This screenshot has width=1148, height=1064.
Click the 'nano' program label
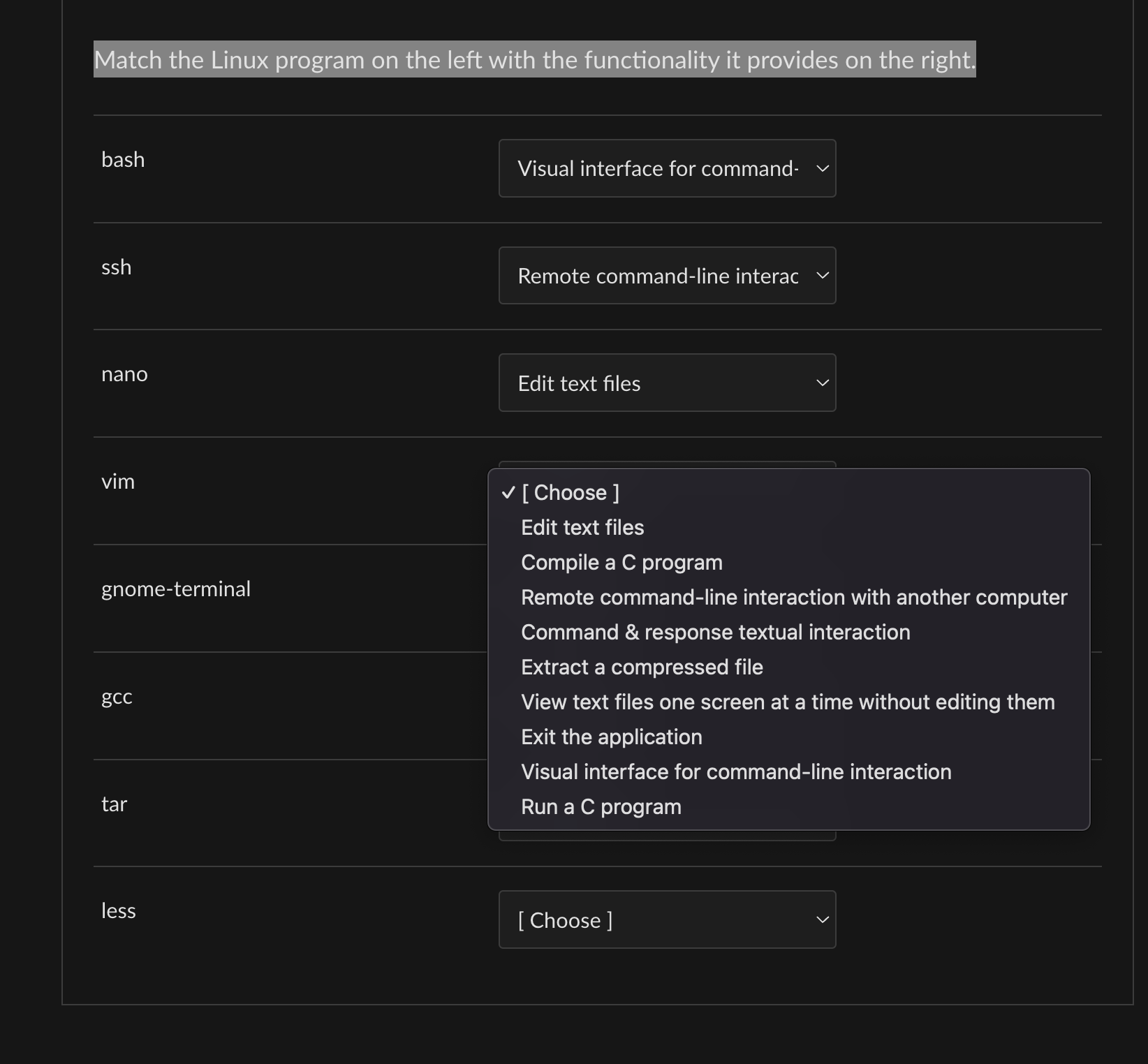(x=124, y=374)
